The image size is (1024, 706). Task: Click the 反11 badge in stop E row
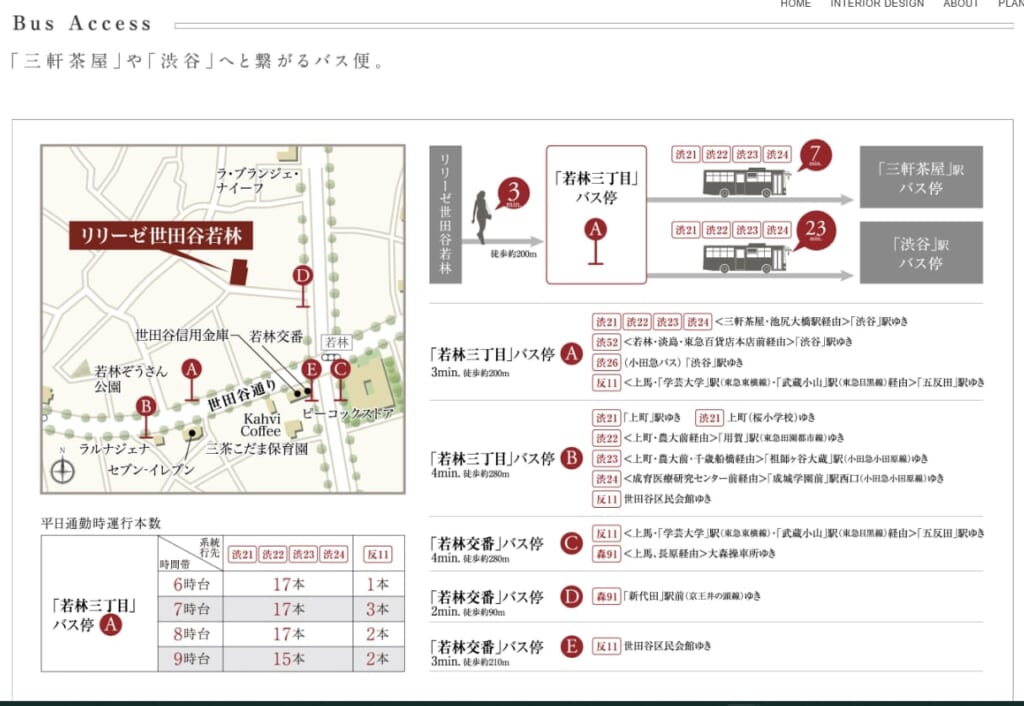click(606, 647)
